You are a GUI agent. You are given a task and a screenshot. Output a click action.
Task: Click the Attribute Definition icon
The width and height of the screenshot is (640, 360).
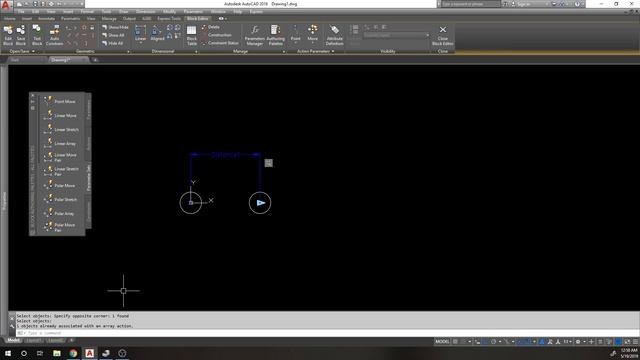point(335,35)
